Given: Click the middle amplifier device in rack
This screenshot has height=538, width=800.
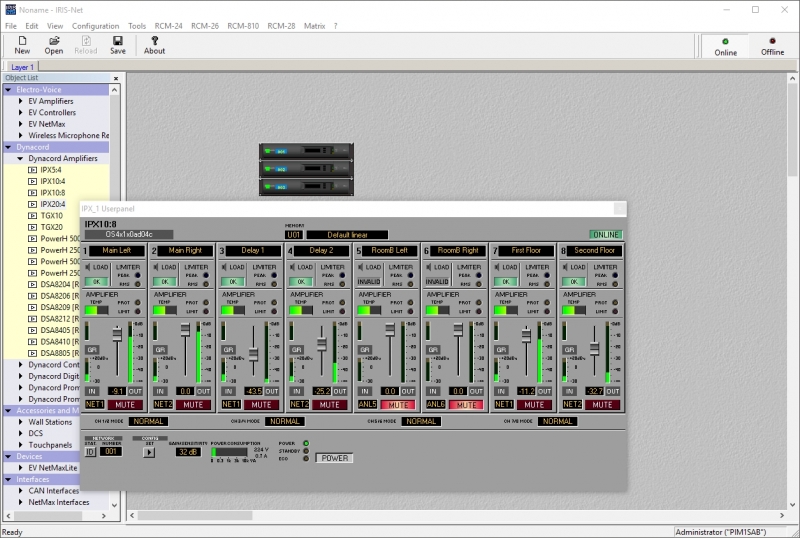Looking at the screenshot, I should [x=306, y=168].
